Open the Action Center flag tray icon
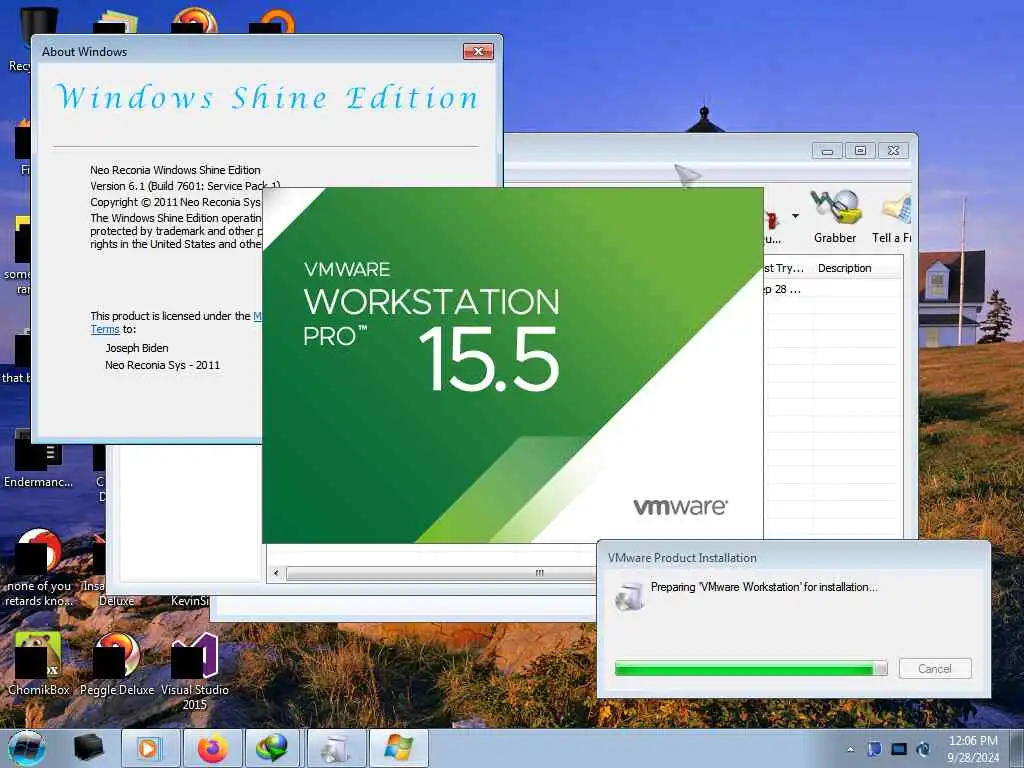 click(x=874, y=749)
